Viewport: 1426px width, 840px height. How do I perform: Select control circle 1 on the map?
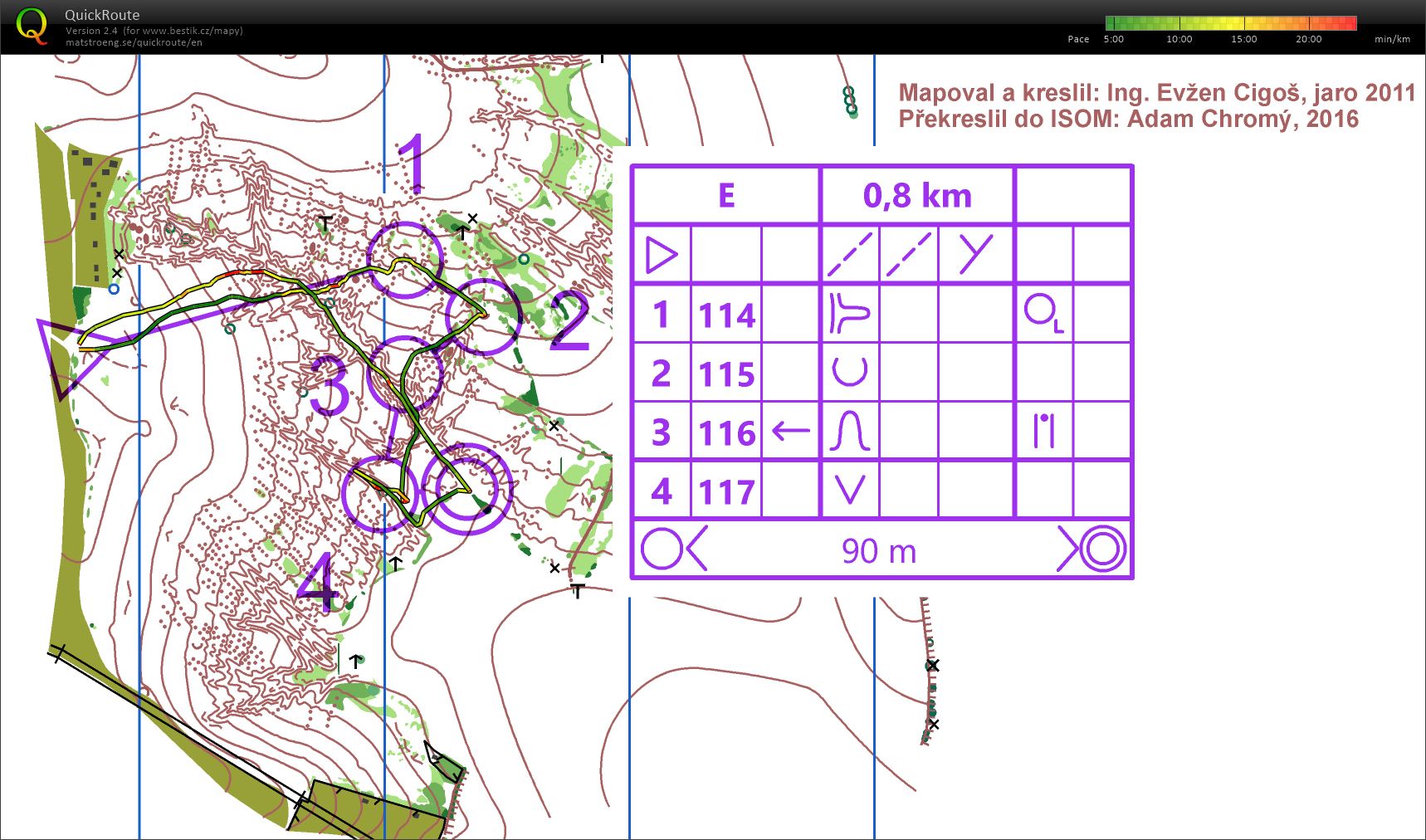(x=405, y=260)
